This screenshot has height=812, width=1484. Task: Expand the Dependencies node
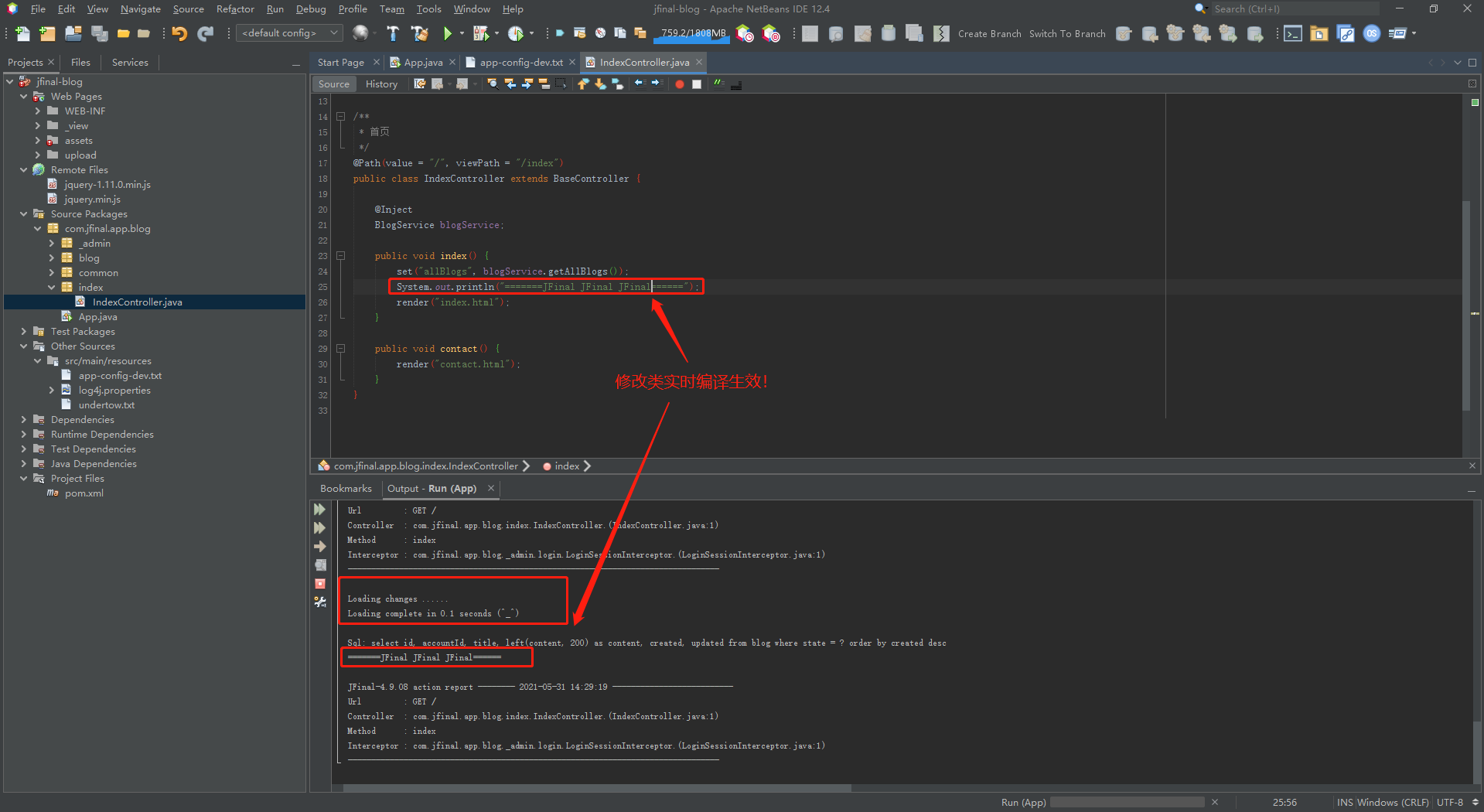pos(24,419)
